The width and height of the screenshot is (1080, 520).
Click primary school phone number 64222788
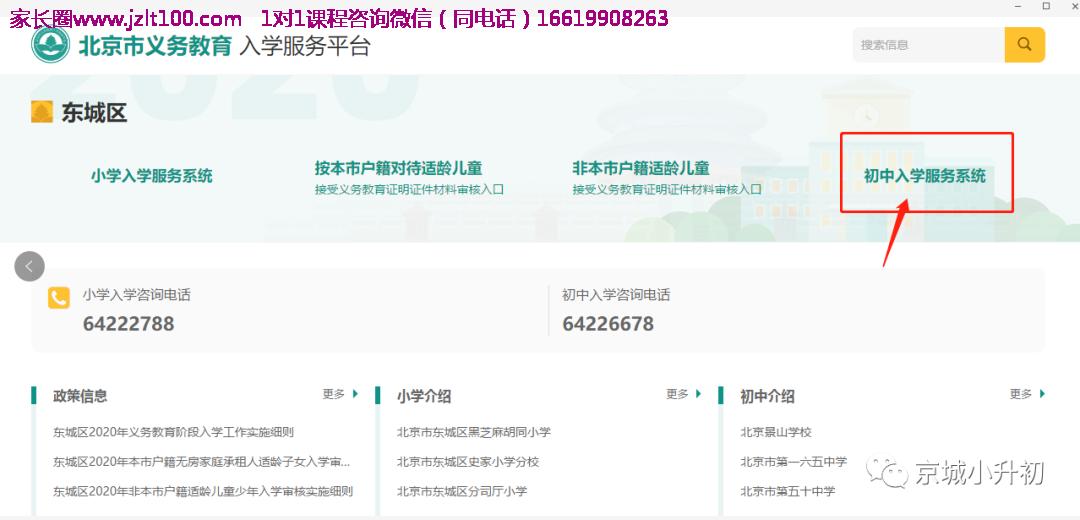[128, 324]
